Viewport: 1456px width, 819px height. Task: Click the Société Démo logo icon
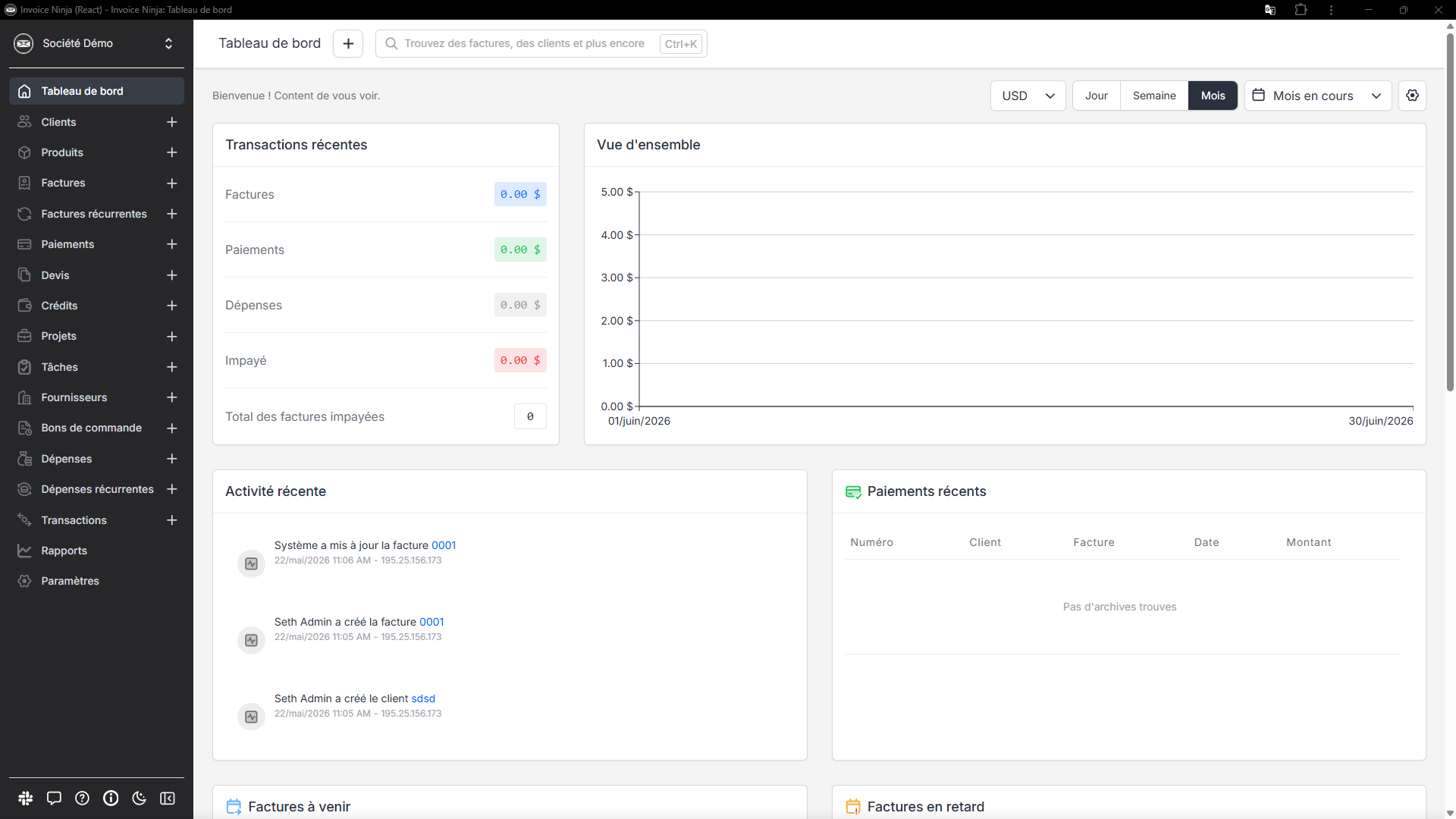tap(24, 43)
